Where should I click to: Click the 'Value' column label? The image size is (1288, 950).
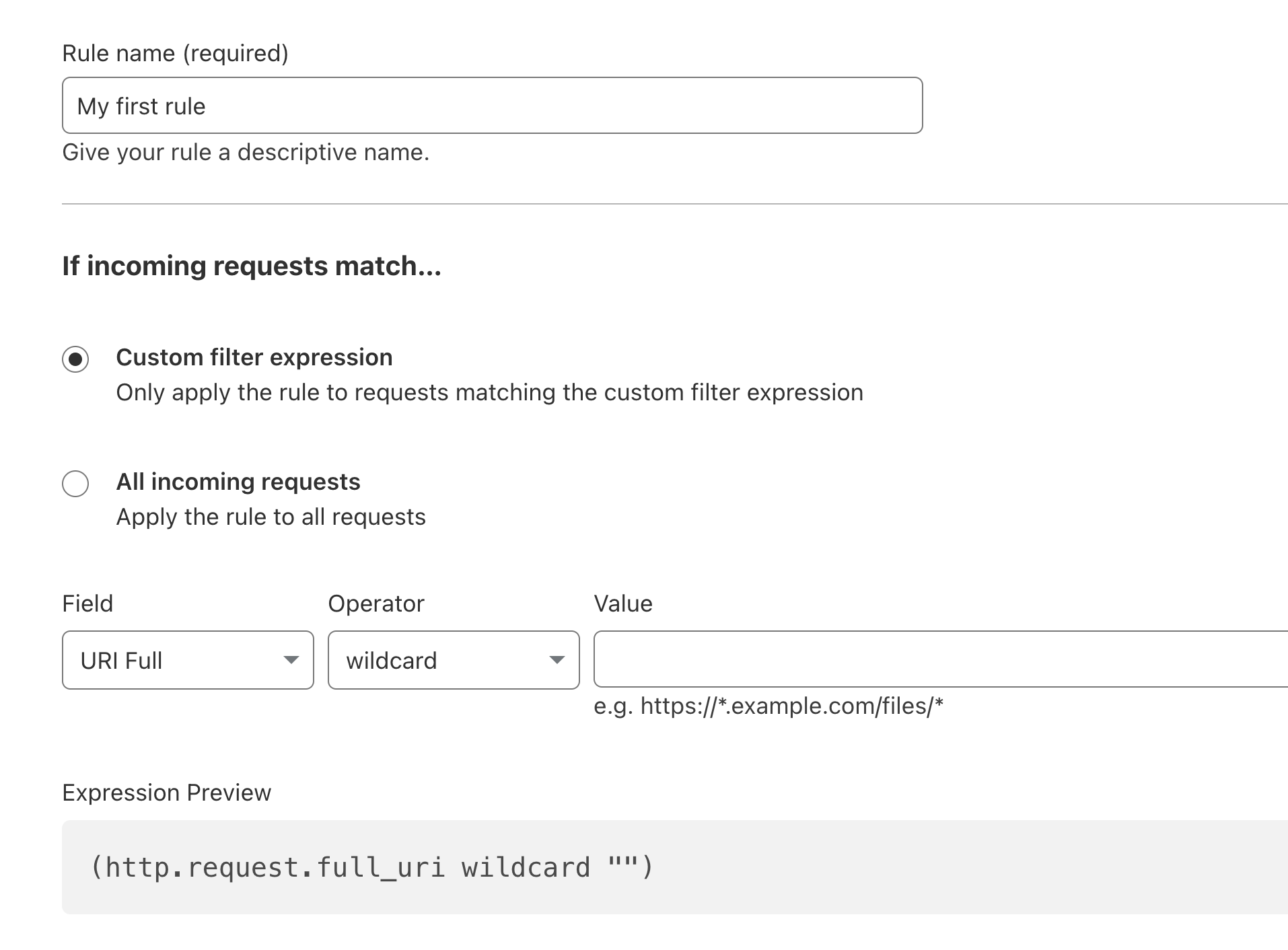[623, 604]
